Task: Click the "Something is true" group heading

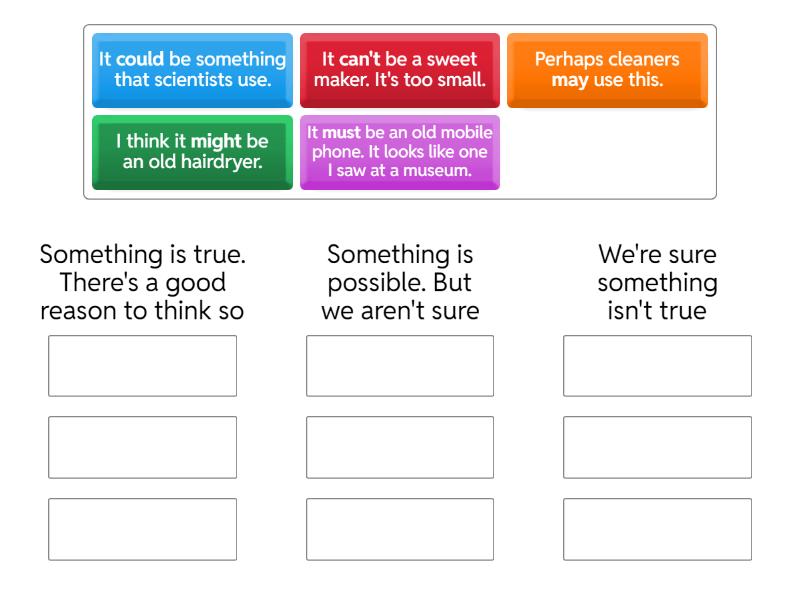Action: click(142, 283)
